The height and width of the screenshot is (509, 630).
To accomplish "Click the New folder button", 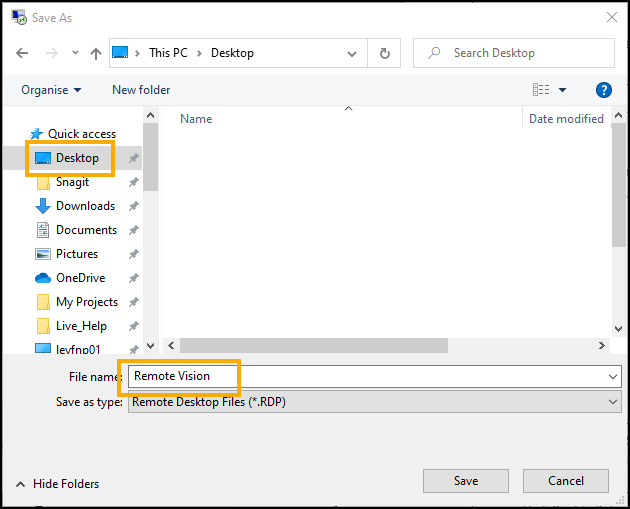I will click(141, 90).
